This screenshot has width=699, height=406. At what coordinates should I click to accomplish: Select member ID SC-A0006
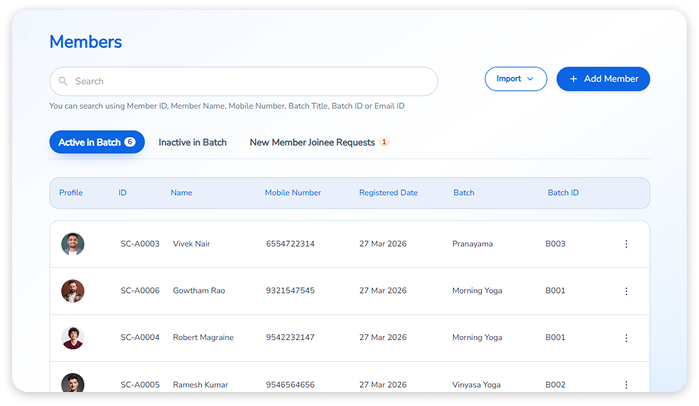(x=140, y=291)
